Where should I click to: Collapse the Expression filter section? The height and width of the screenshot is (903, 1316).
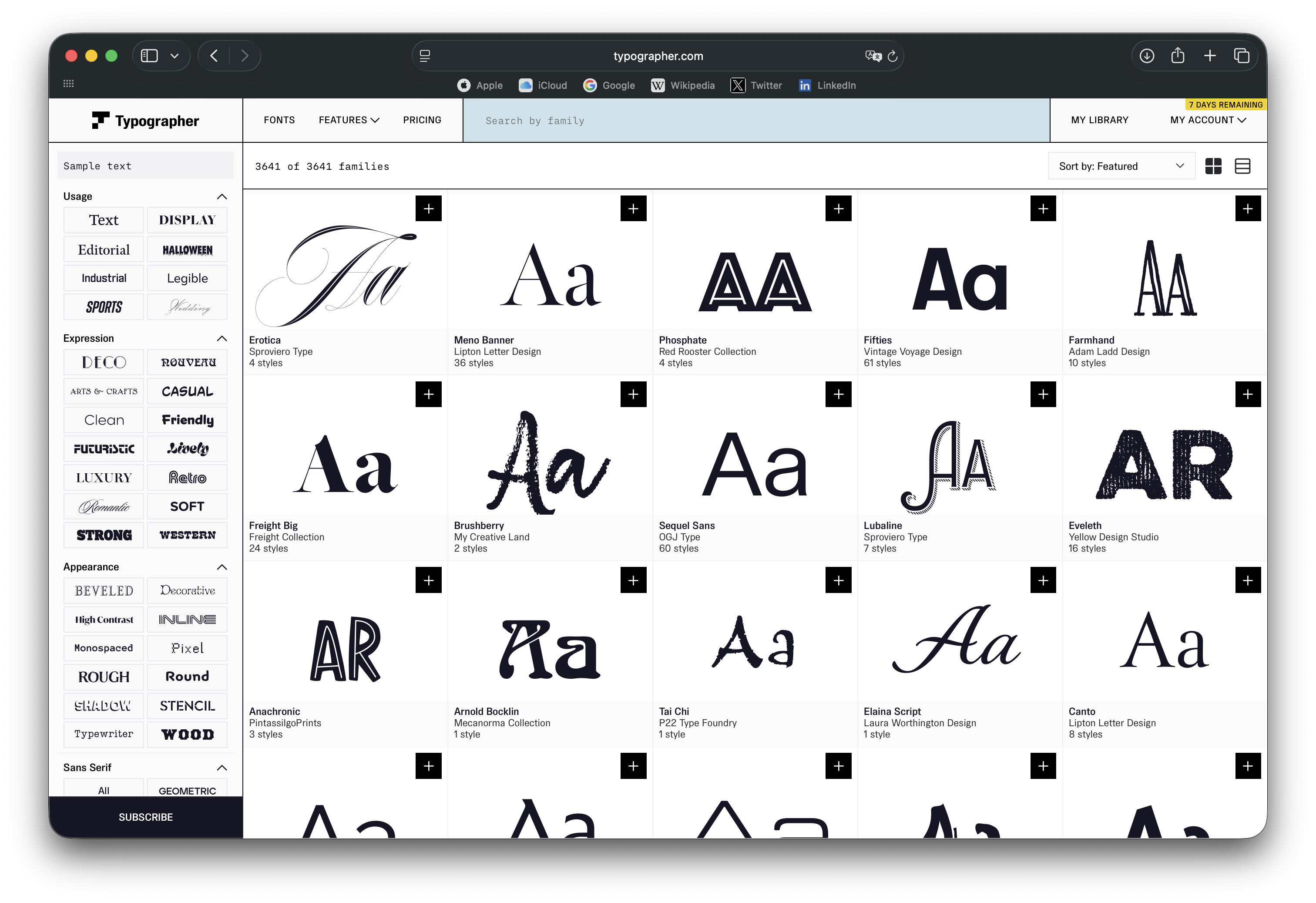point(222,339)
